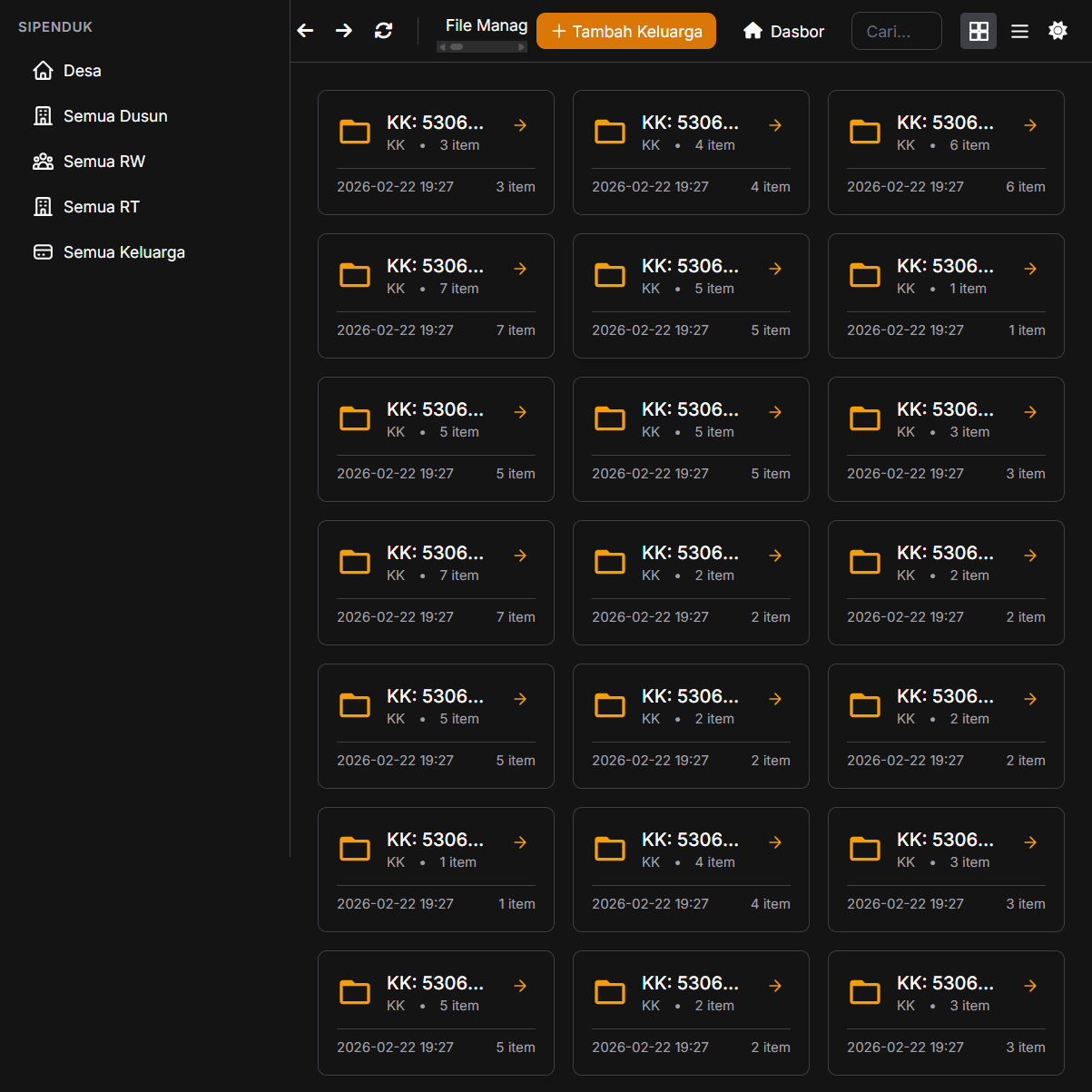Click the building icon beside Semua Dusun
The height and width of the screenshot is (1092, 1092).
(43, 115)
